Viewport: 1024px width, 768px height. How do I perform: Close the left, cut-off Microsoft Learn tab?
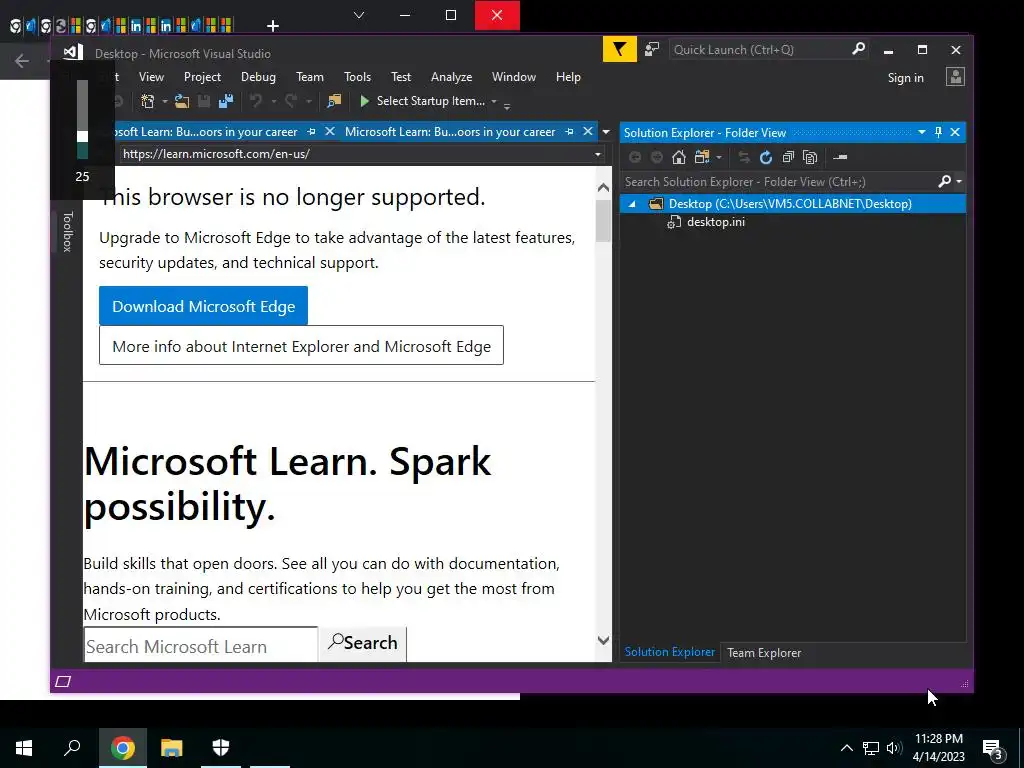tap(330, 132)
